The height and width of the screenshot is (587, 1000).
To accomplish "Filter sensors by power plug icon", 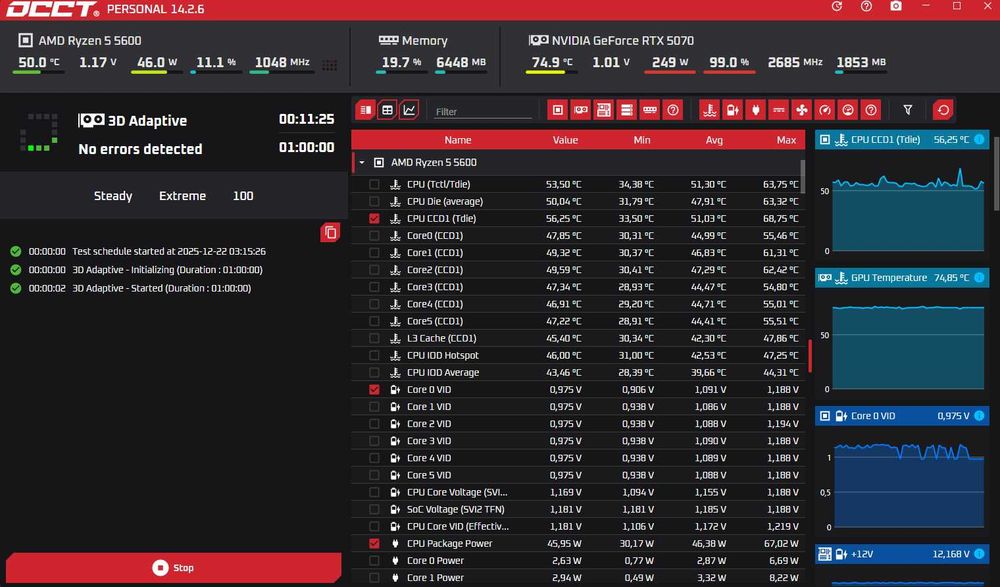I will coord(756,110).
